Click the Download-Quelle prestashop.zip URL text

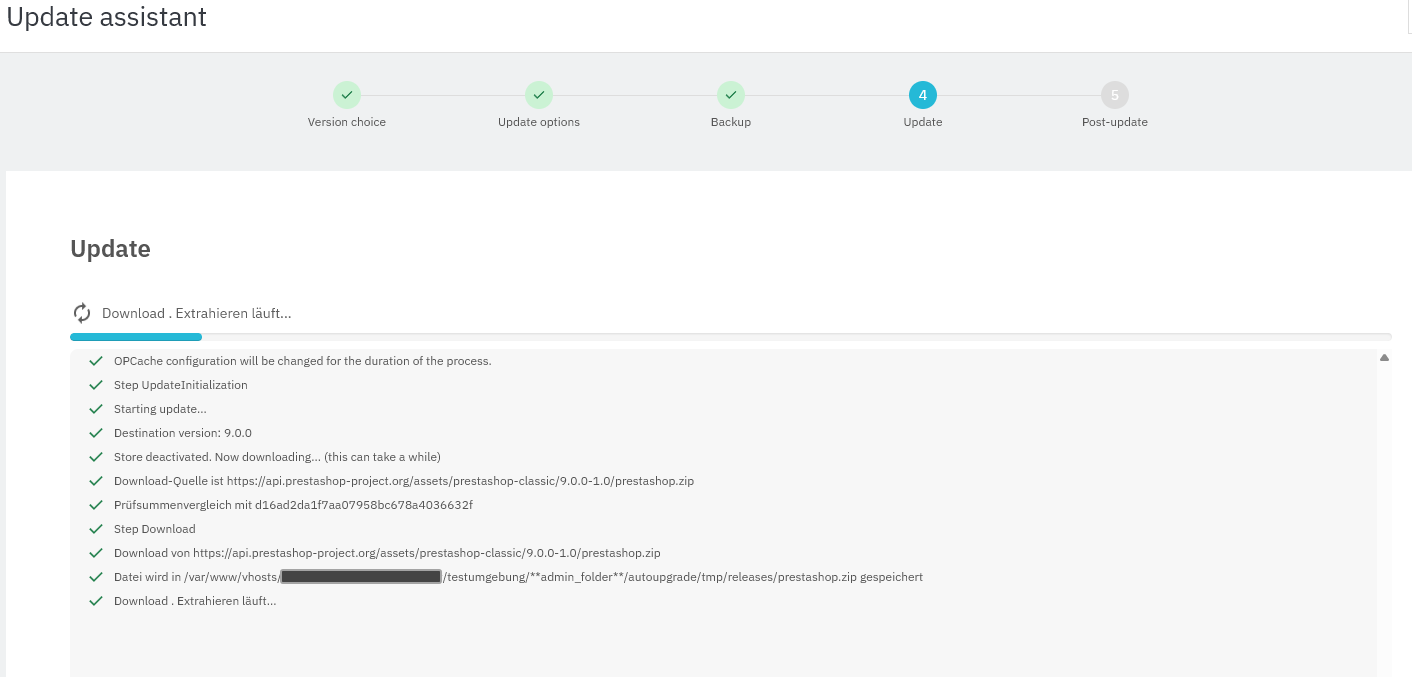pyautogui.click(x=404, y=481)
